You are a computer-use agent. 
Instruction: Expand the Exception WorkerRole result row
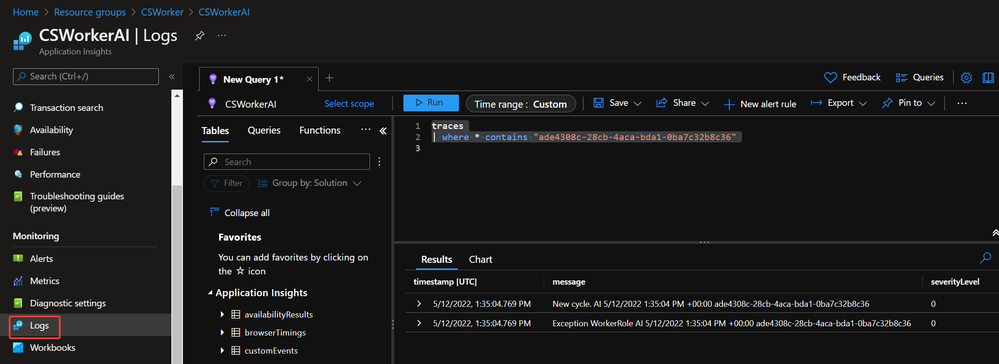tap(419, 323)
